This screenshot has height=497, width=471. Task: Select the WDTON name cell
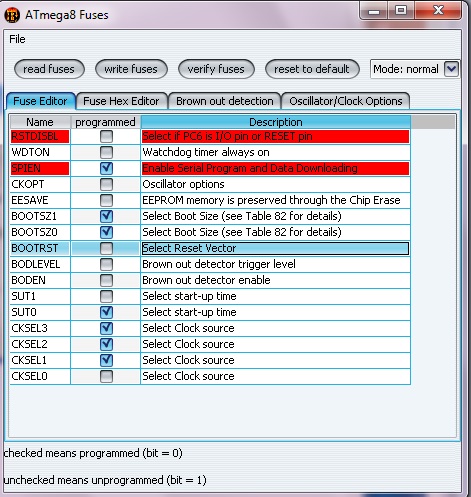[40, 152]
